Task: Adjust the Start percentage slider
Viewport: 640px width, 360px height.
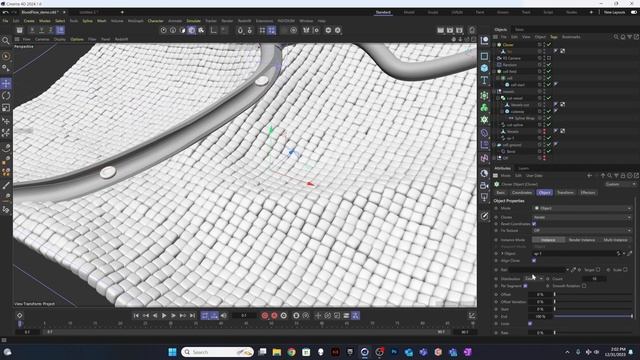Action: click(x=593, y=309)
